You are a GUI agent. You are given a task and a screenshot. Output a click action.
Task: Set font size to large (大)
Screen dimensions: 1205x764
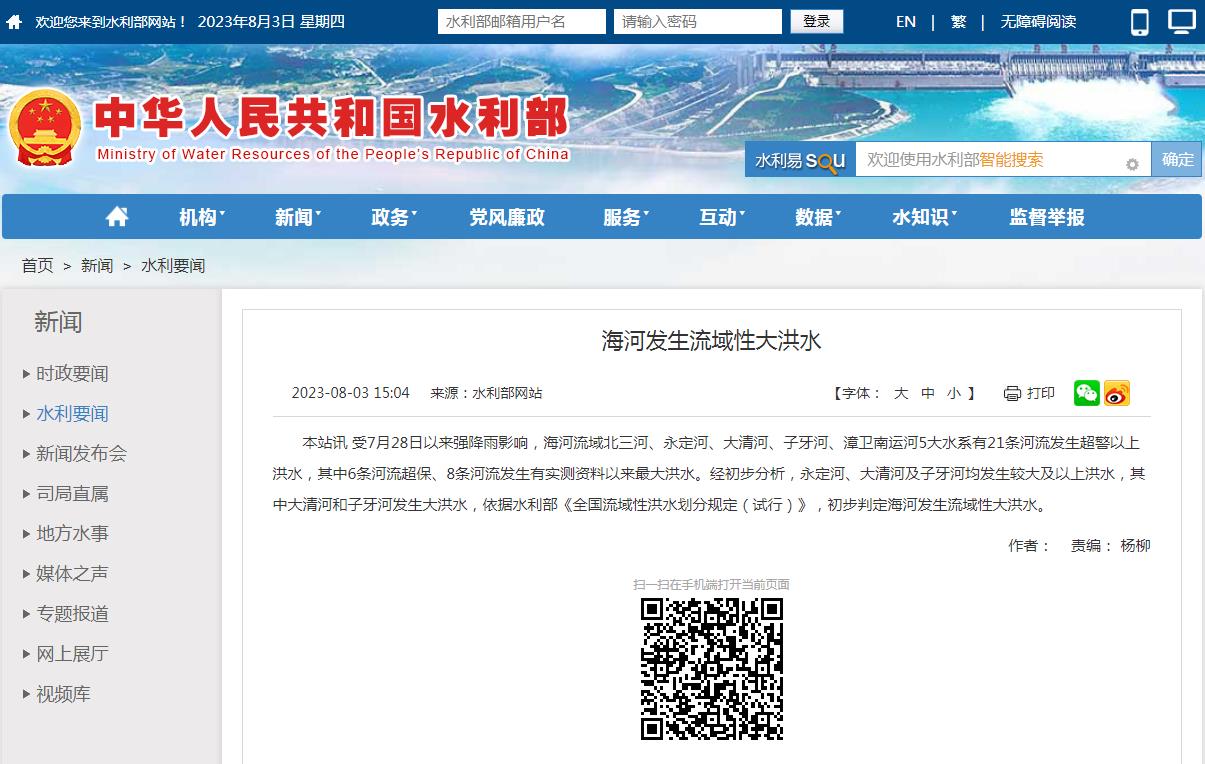coord(900,394)
